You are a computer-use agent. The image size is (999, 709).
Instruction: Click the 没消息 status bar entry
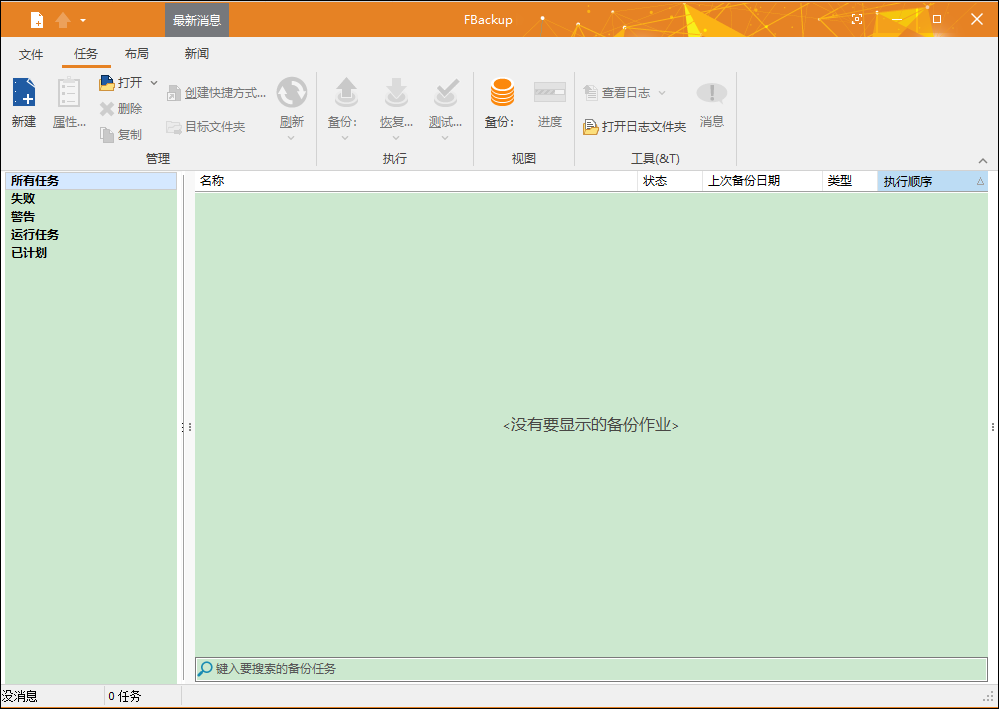[20, 696]
